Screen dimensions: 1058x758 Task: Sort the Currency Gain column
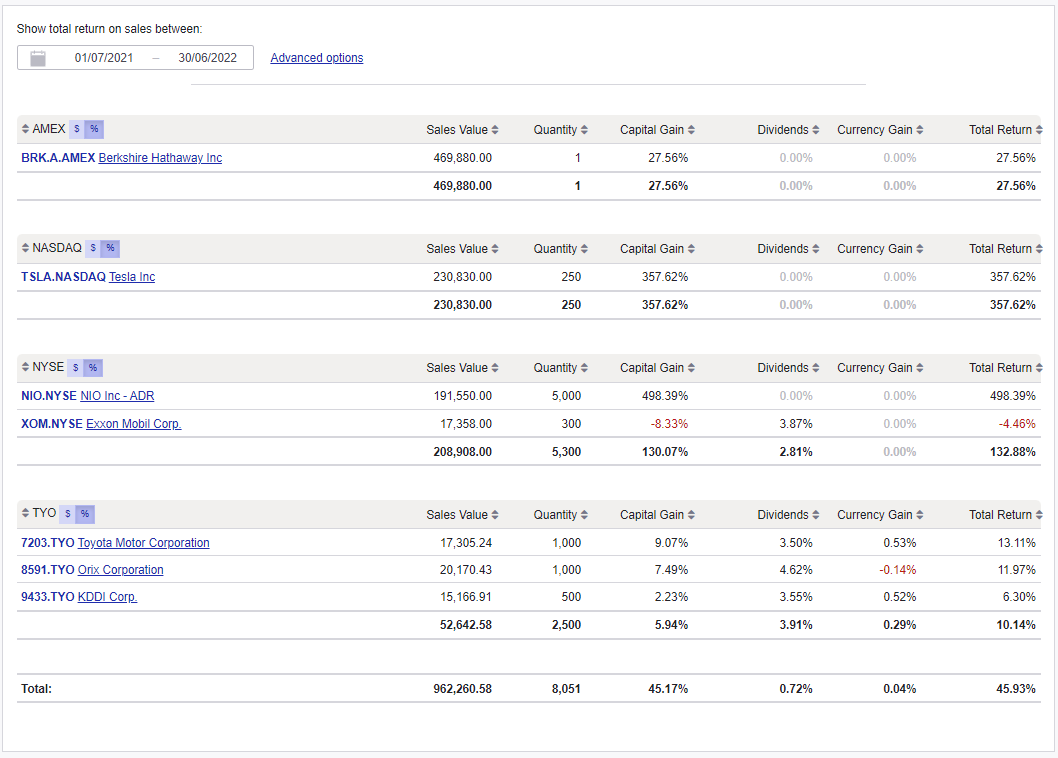(920, 129)
